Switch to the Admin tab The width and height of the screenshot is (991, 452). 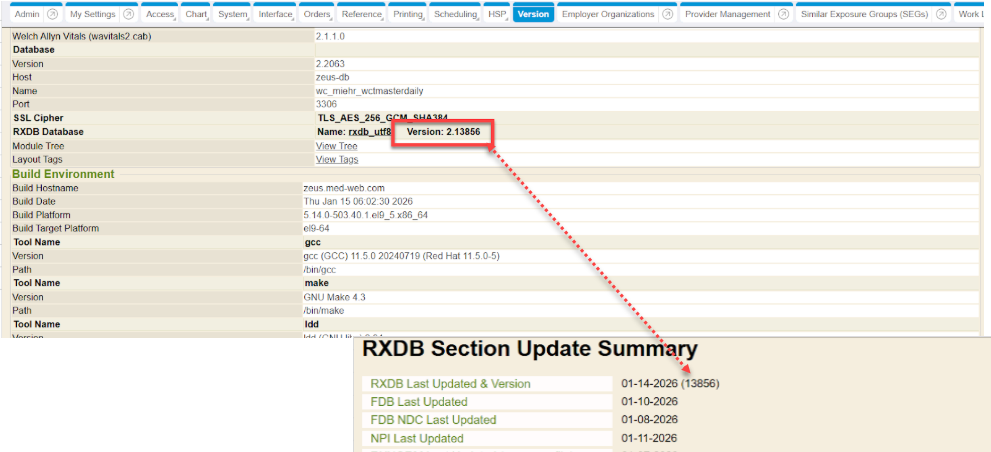27,14
